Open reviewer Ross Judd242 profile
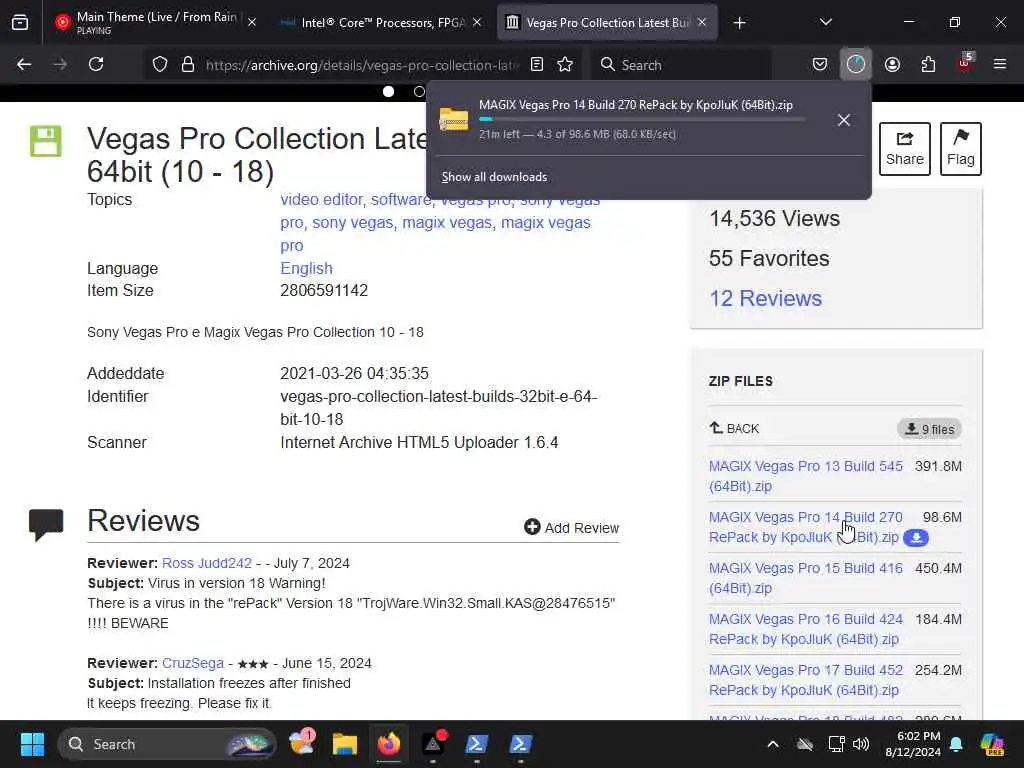The height and width of the screenshot is (768, 1024). click(x=206, y=563)
